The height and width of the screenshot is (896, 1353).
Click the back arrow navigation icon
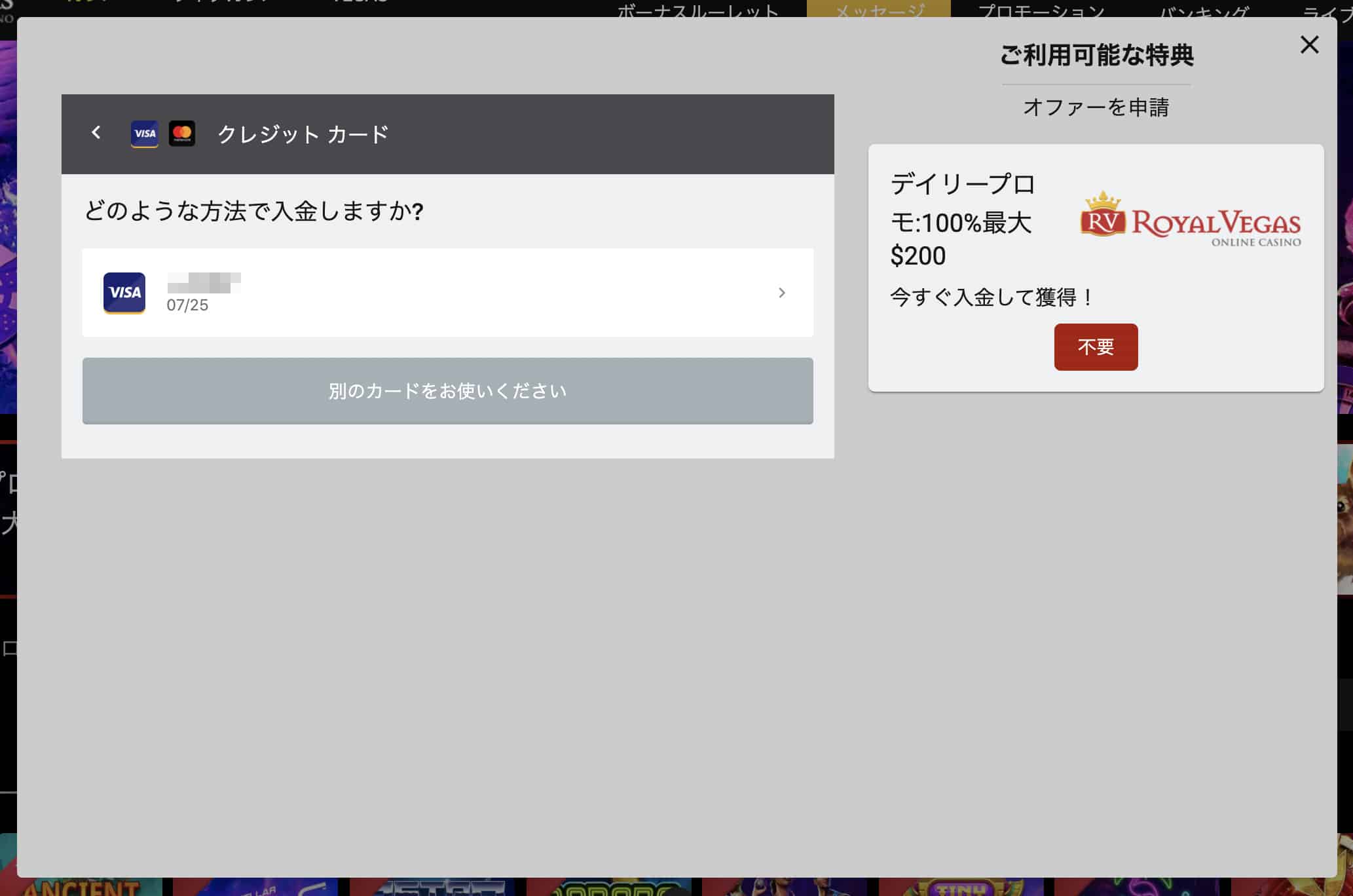pos(95,133)
